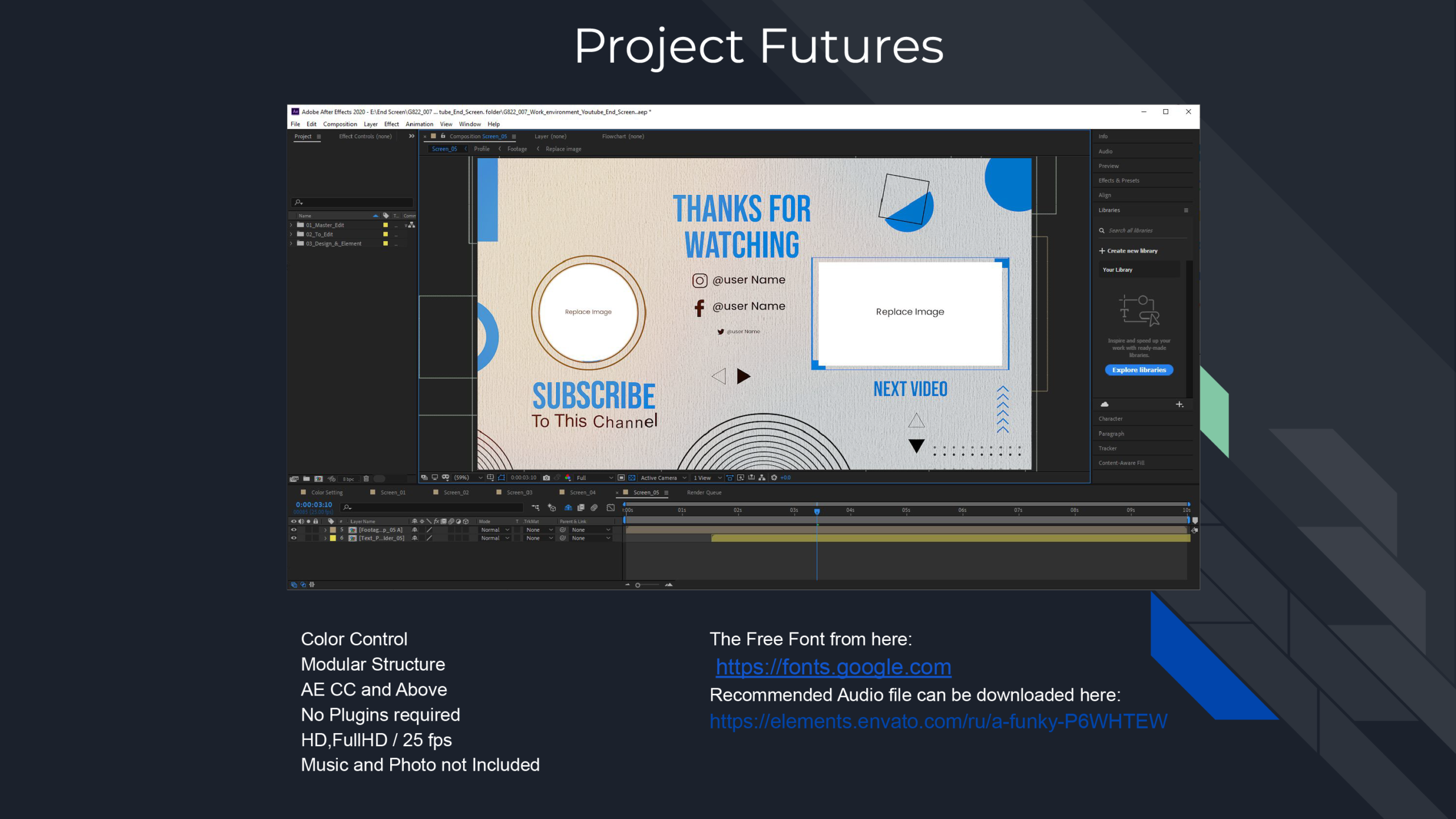This screenshot has height=819, width=1456.
Task: Click the timeline zoom slider at bottom
Action: (x=638, y=585)
